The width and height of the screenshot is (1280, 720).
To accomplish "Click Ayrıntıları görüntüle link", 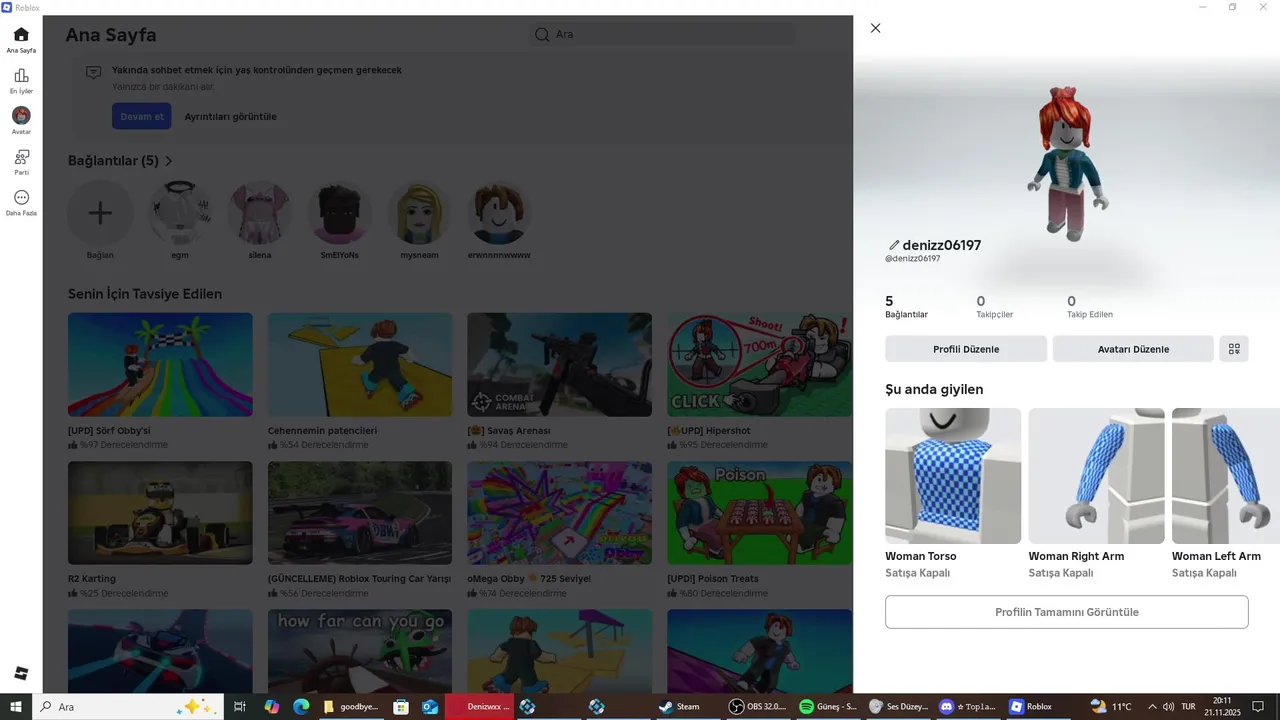I will (x=230, y=116).
